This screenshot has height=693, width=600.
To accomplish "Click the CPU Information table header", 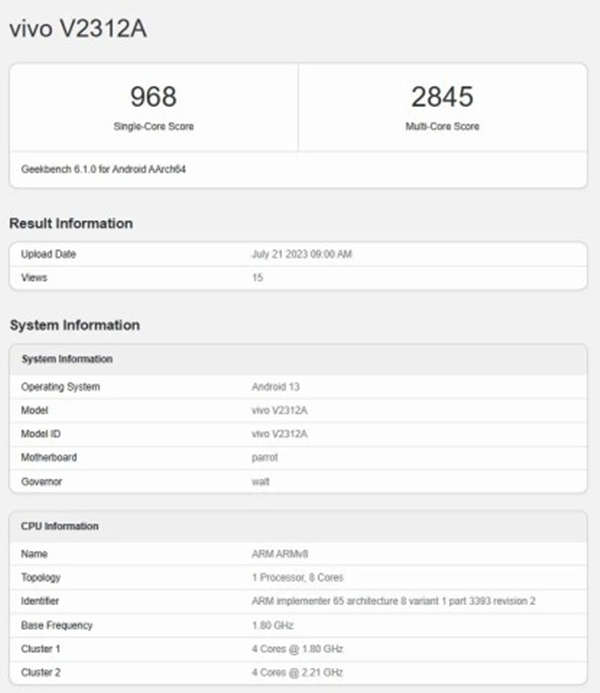I will 298,526.
